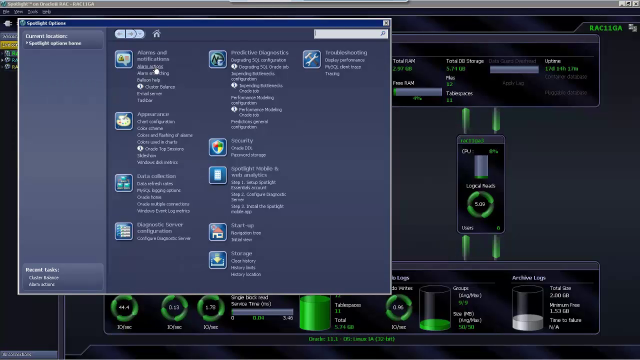Click info icon beside Performance Modeling Oracle job
Image resolution: width=640 pixels, height=360 pixels.
click(x=234, y=109)
